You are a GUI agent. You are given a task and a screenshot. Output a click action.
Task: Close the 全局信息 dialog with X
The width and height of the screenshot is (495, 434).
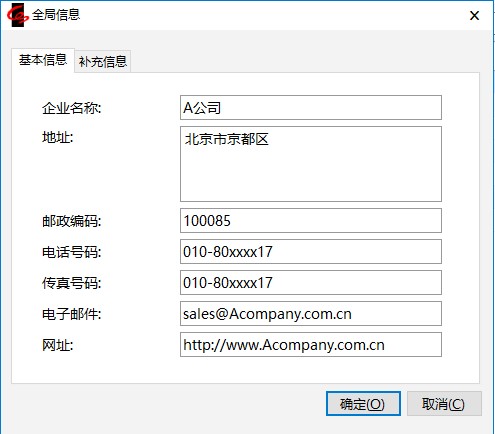[474, 15]
